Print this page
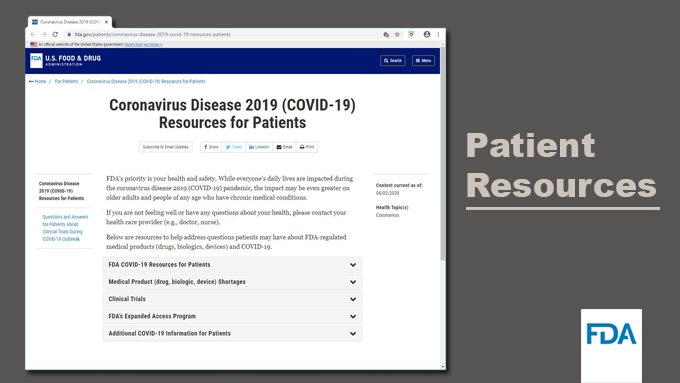Screen dimensions: 680x383 pyautogui.click(x=307, y=147)
